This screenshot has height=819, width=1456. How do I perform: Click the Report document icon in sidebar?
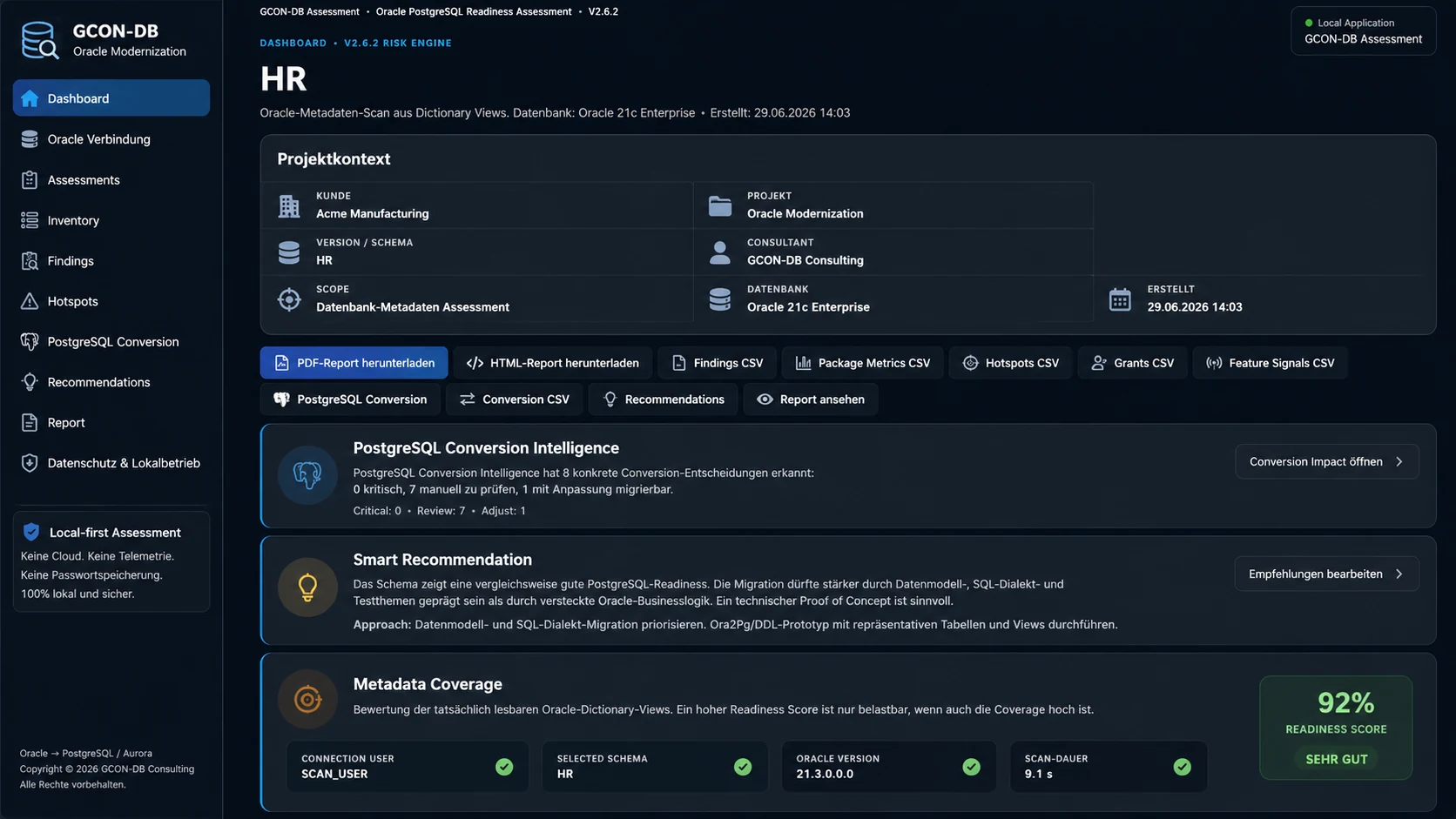point(30,423)
